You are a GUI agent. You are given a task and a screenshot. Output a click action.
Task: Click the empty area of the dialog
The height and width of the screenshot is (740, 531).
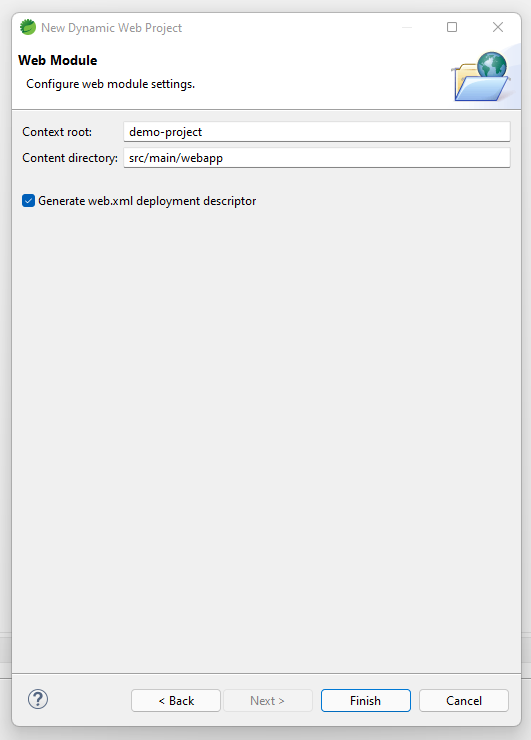(266, 425)
